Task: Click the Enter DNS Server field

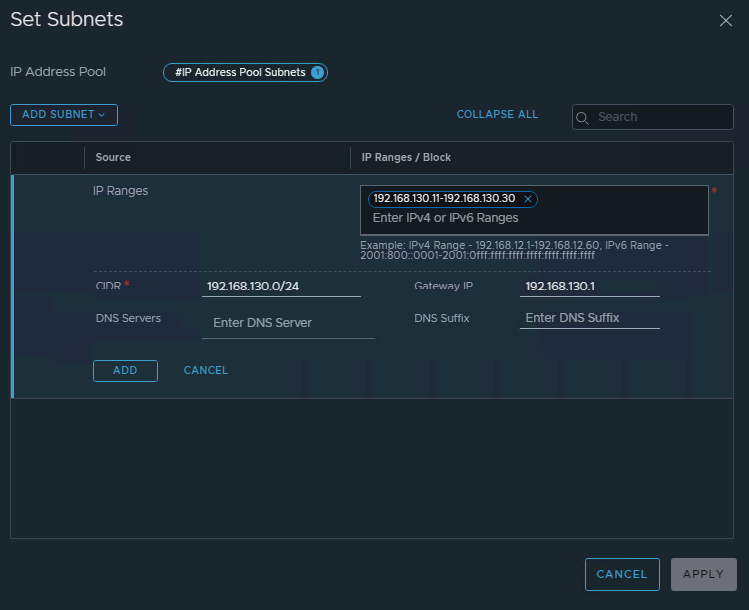Action: 288,323
